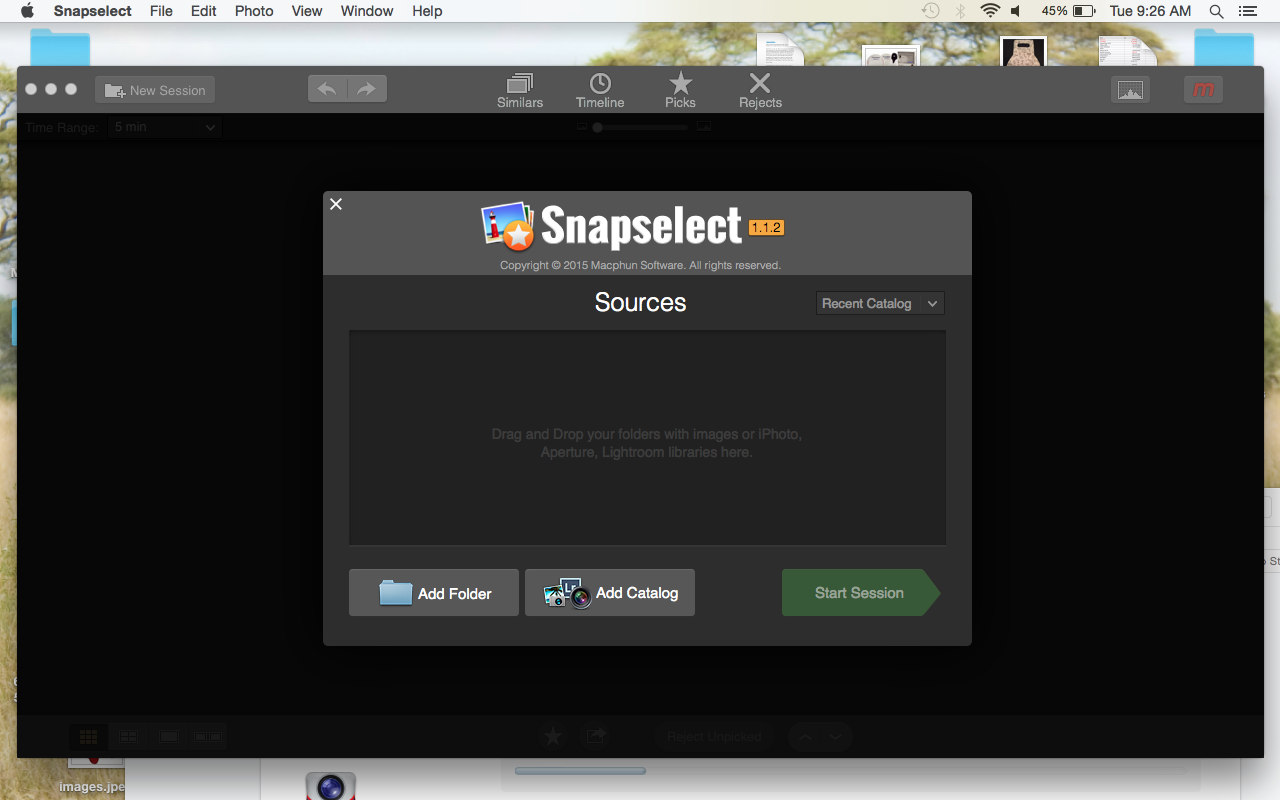The height and width of the screenshot is (800, 1280).
Task: Open the red Macphun m button
Action: click(x=1204, y=90)
